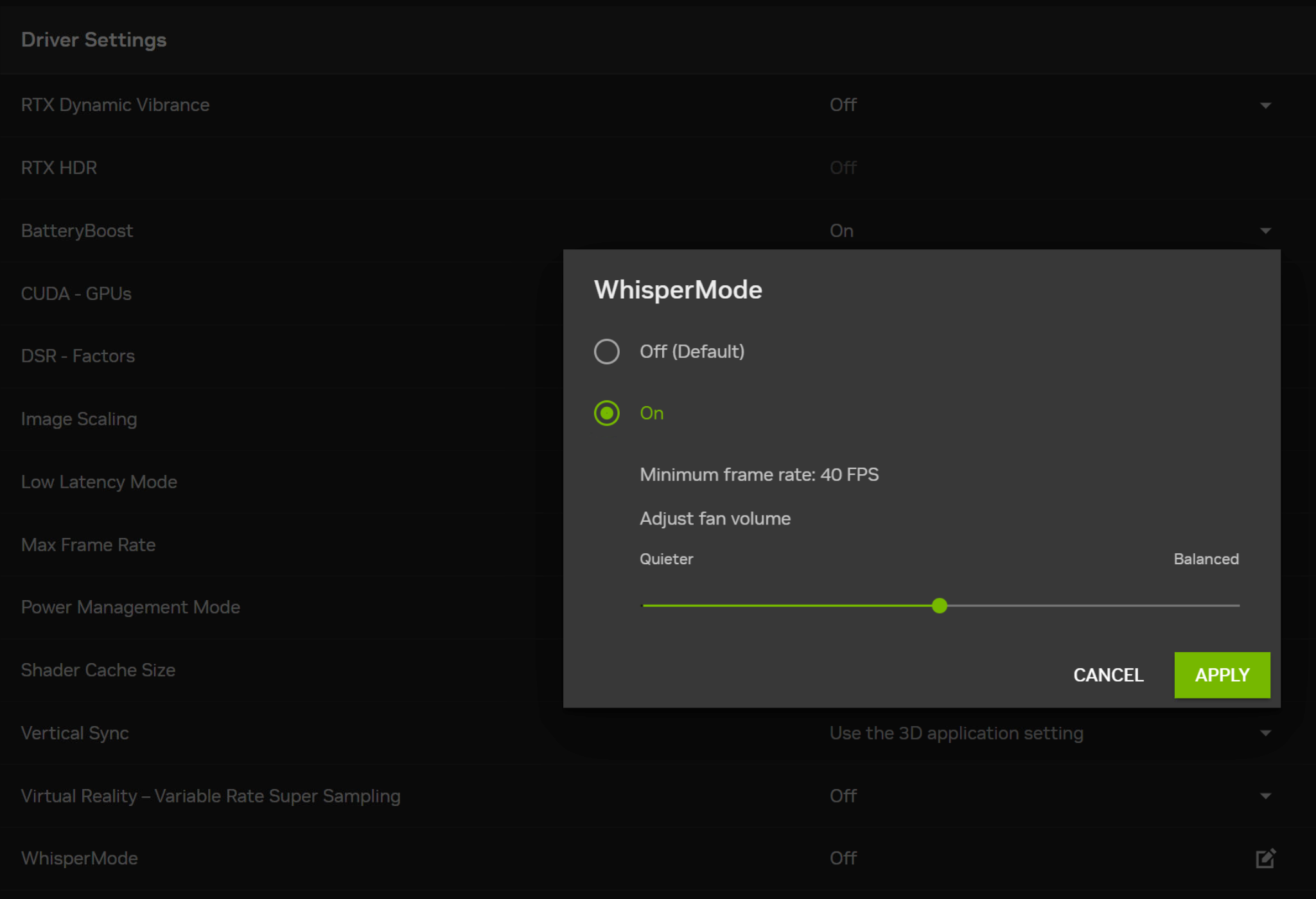Click the CANCEL button
The height and width of the screenshot is (899, 1316).
1108,675
